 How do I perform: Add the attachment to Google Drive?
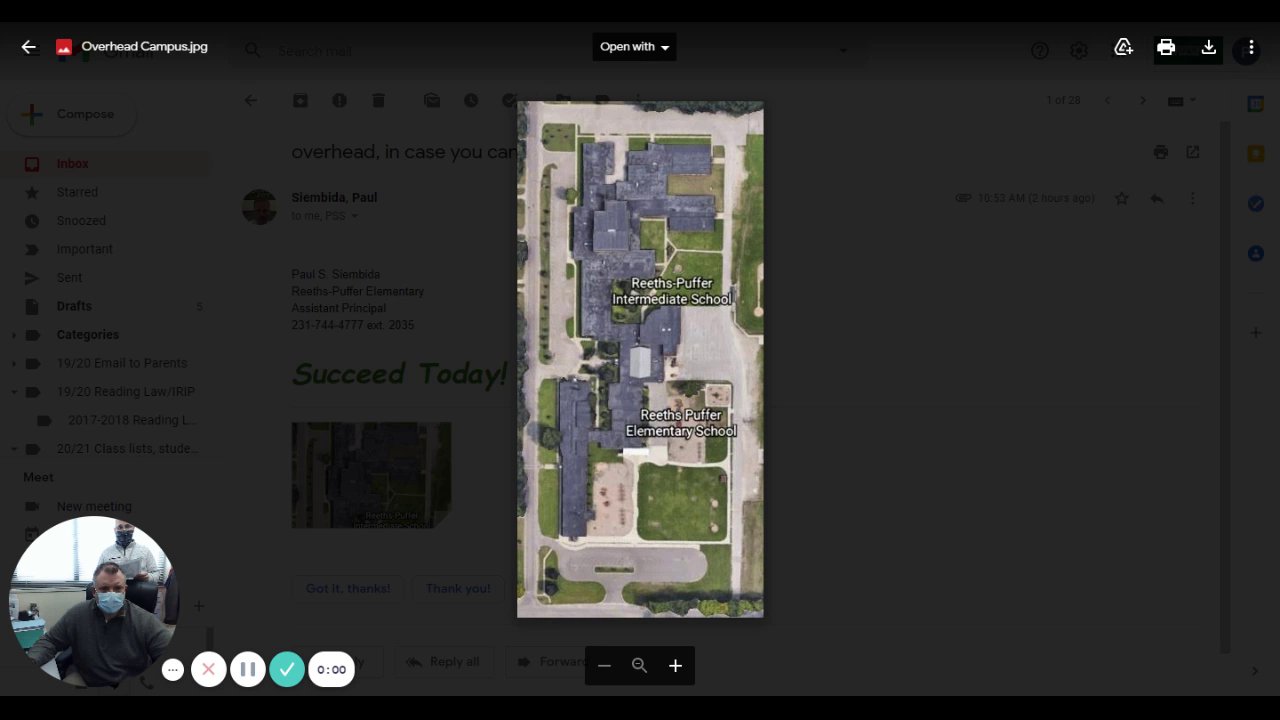click(1123, 47)
